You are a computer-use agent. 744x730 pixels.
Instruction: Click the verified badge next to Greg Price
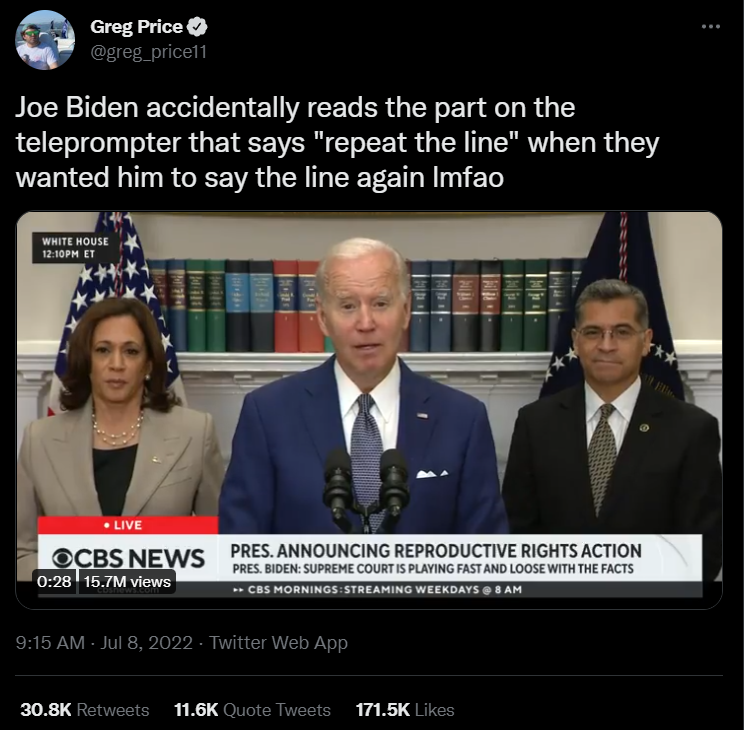[197, 27]
